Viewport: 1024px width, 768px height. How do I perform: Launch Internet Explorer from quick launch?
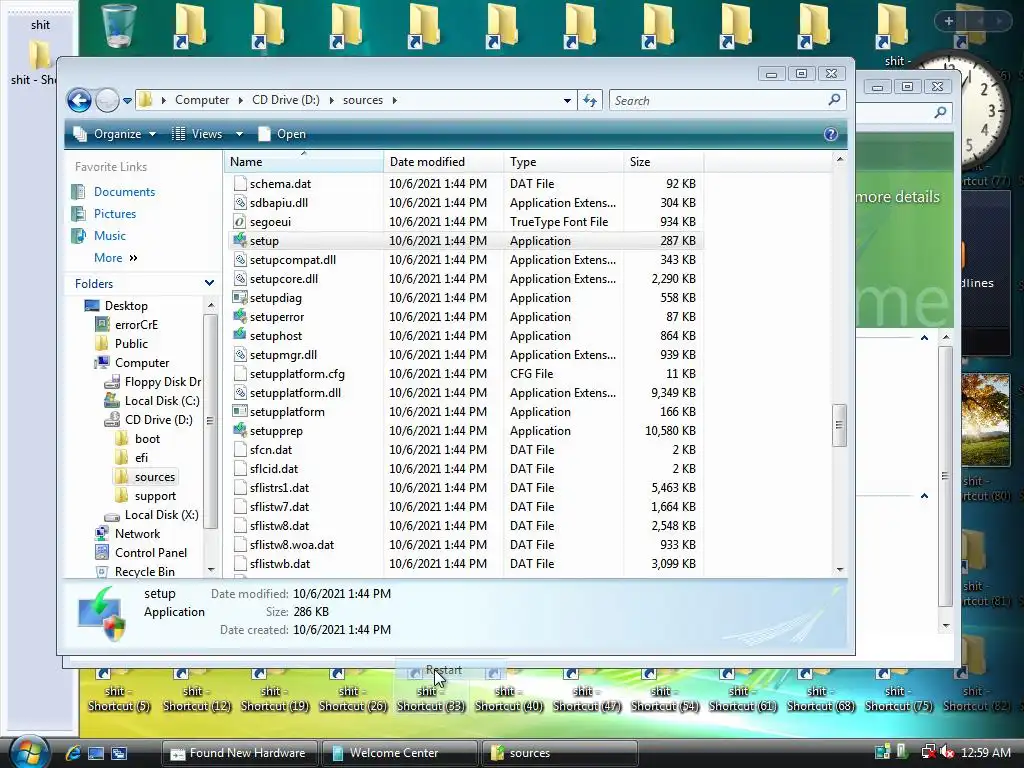coord(72,753)
